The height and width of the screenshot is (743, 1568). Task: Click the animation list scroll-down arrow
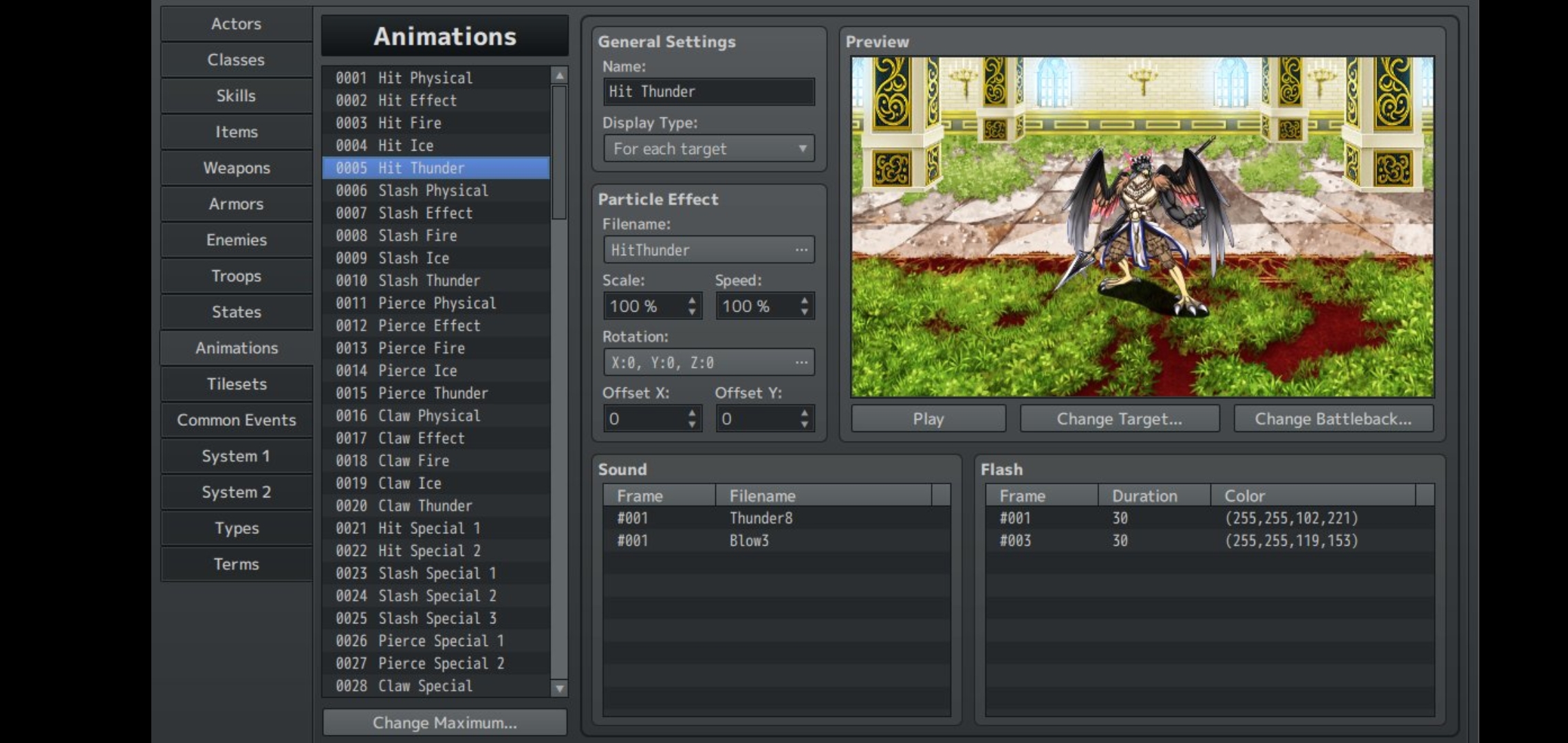click(x=559, y=688)
